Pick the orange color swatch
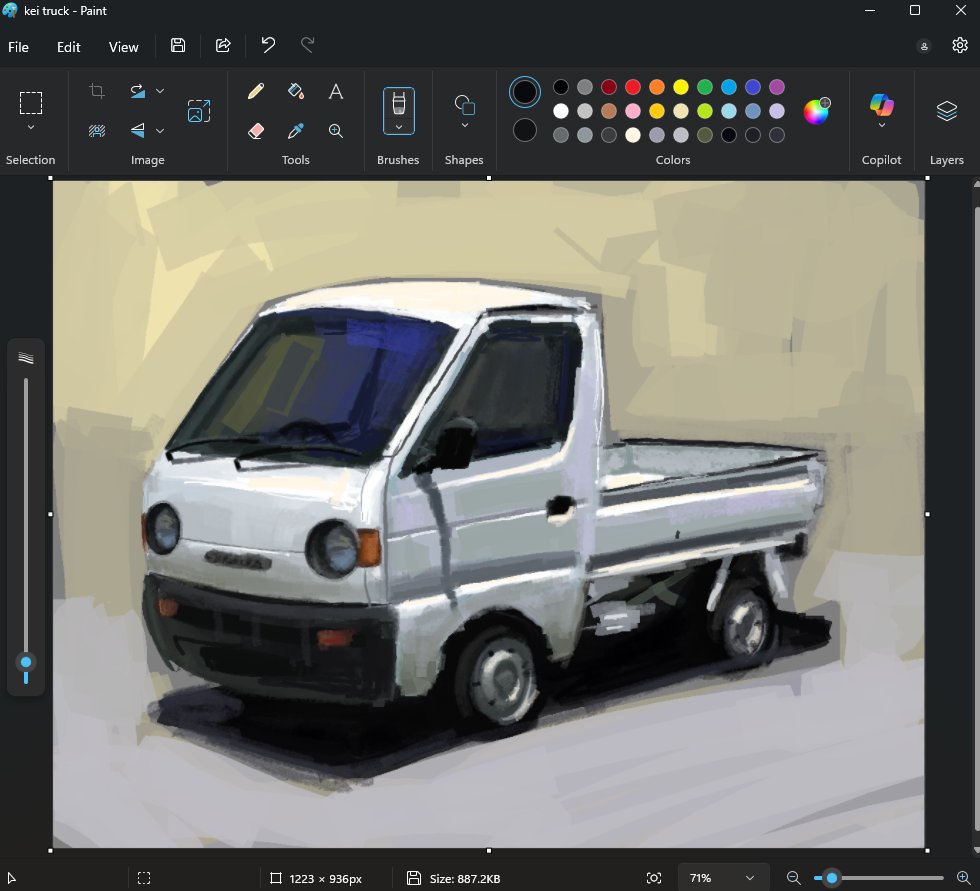 coord(657,87)
